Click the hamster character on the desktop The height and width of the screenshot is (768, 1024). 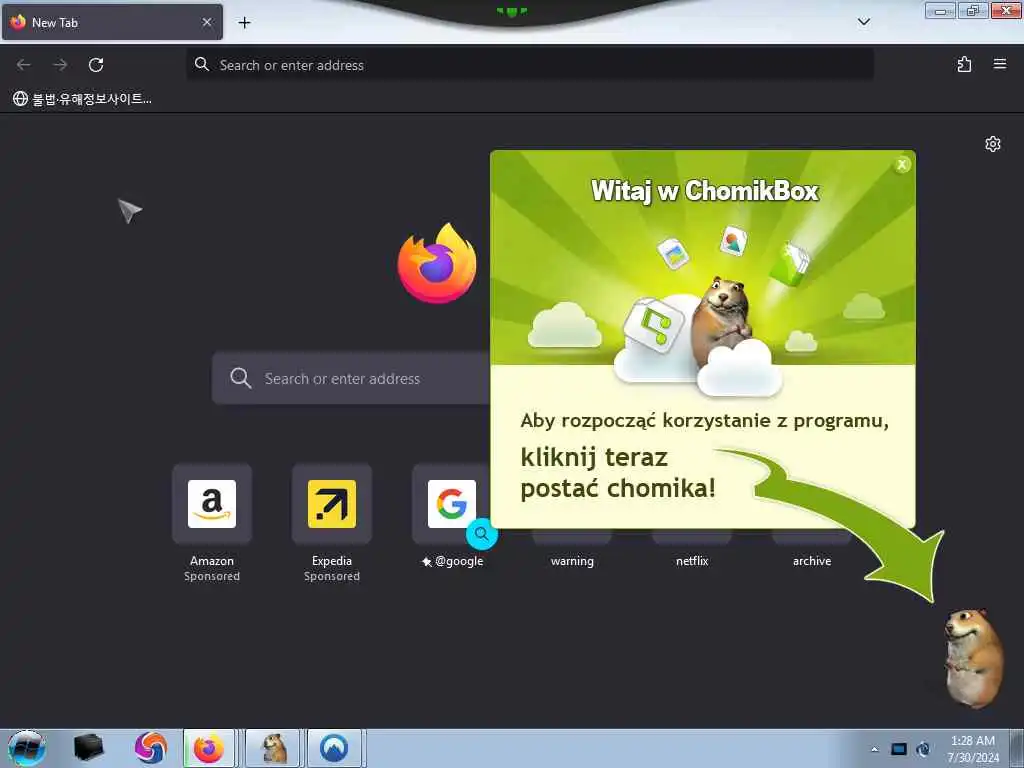point(973,658)
